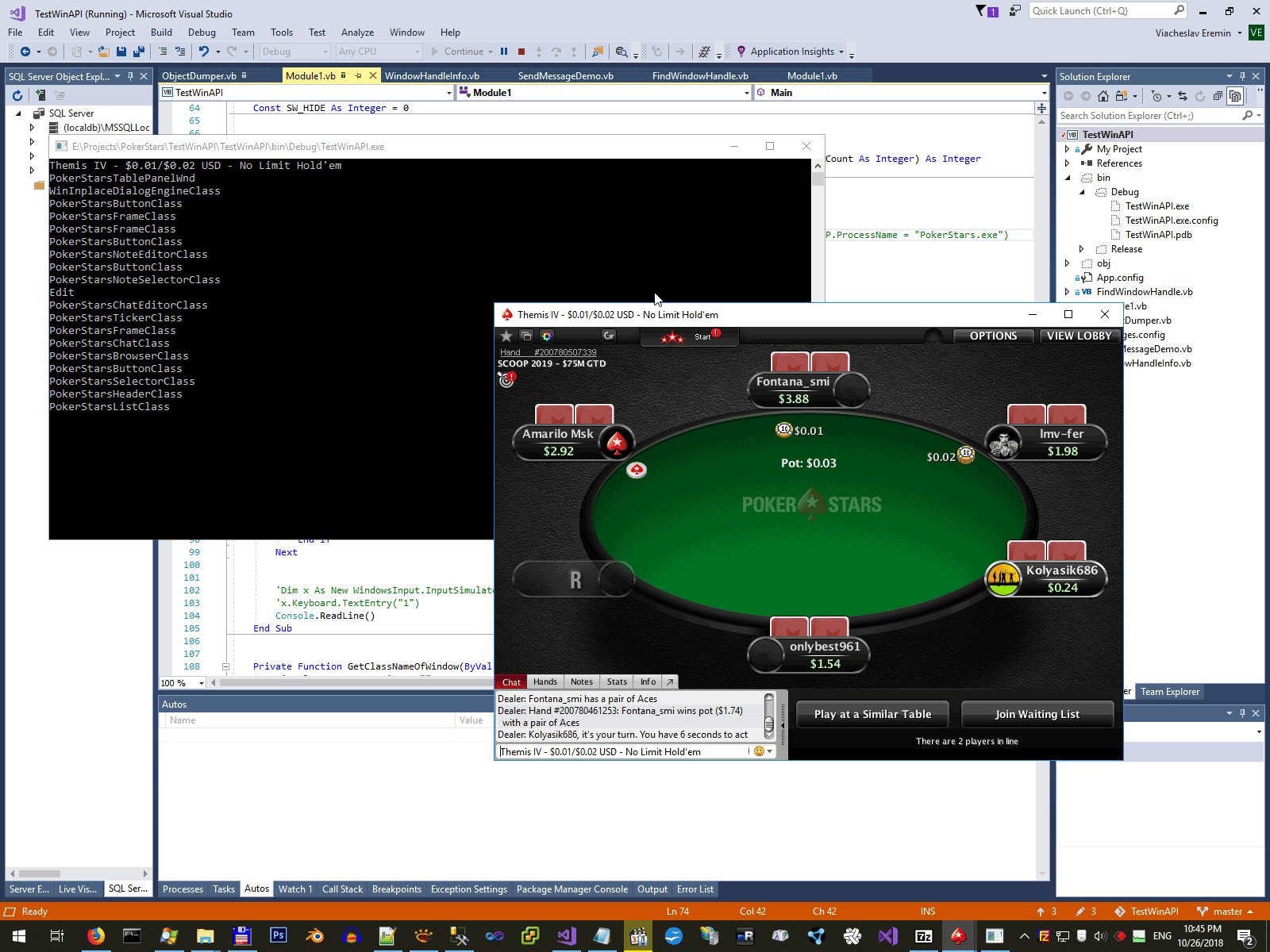Click the Pending Changes Filter clock icon
This screenshot has width=1270, height=952.
pos(1156,96)
